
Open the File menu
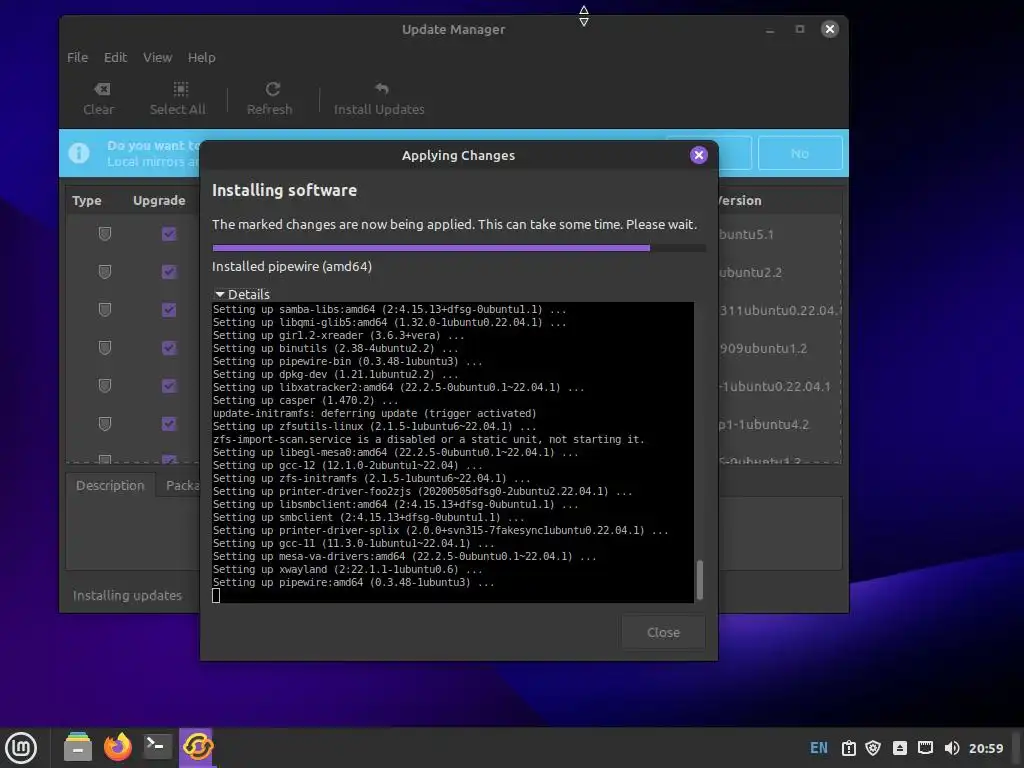pos(77,57)
